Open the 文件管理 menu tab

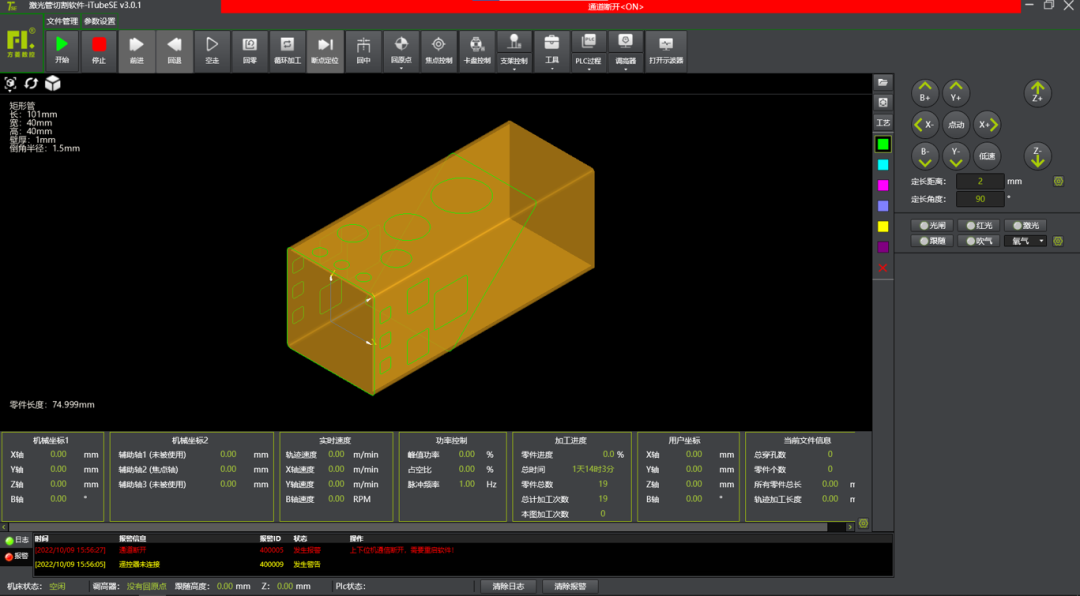coord(62,21)
